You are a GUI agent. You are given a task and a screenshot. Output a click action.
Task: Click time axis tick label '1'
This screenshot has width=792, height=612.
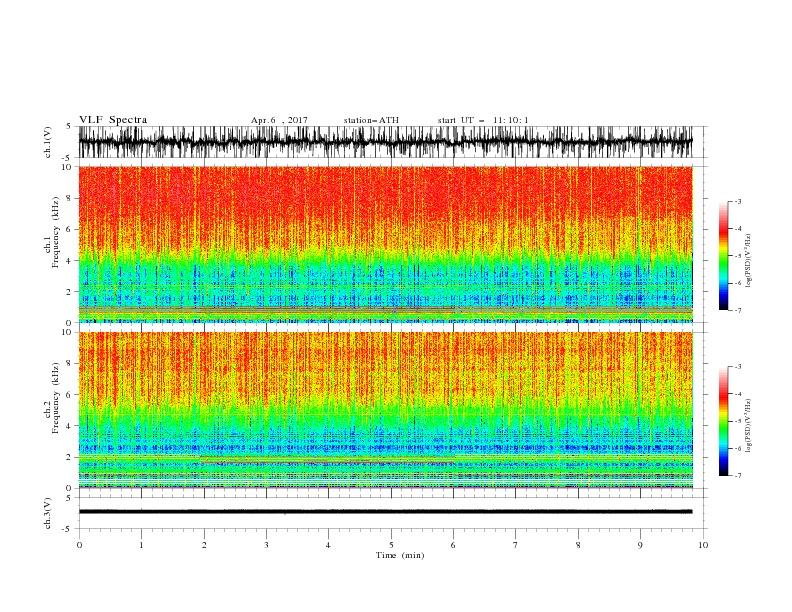(x=141, y=545)
